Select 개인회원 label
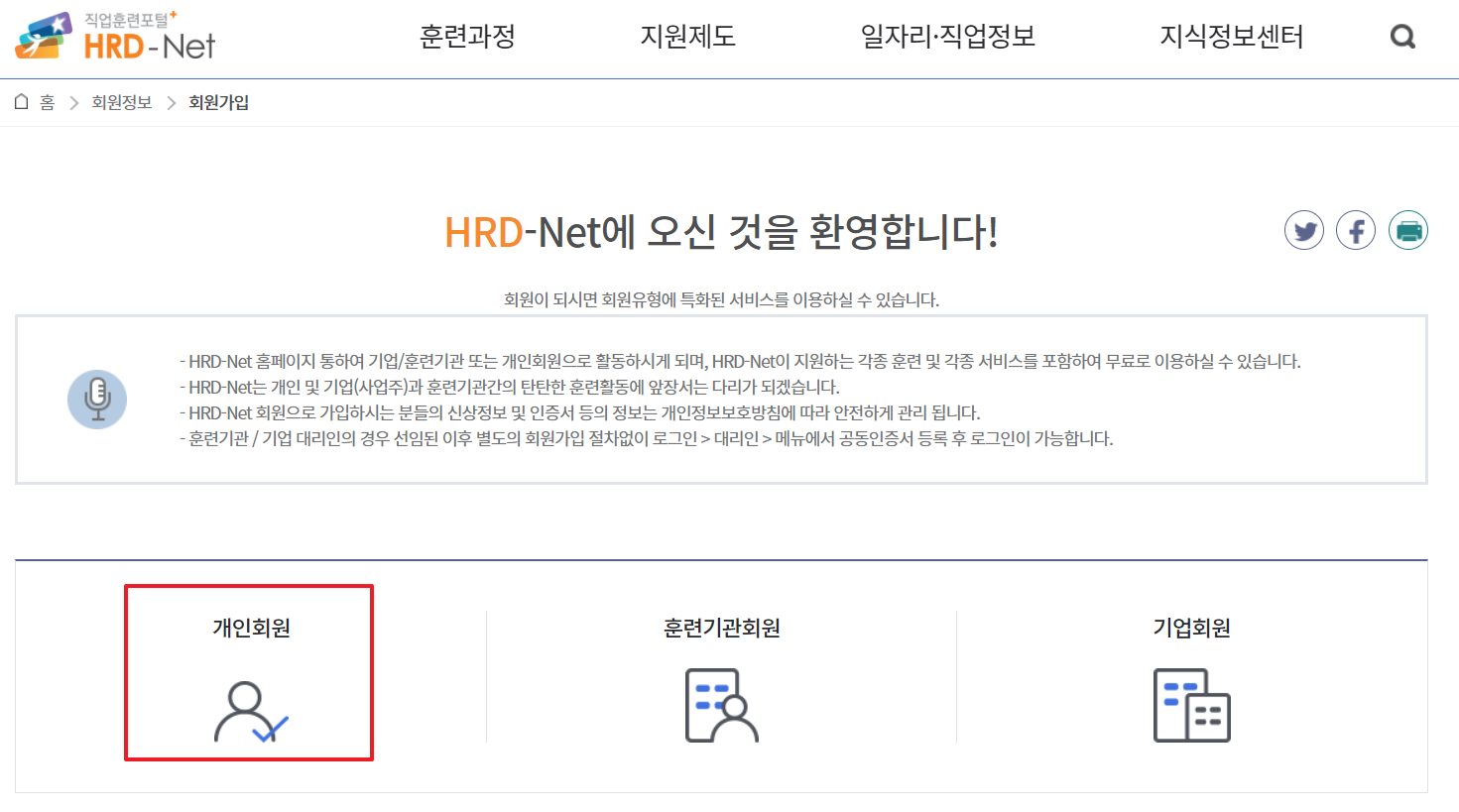Viewport: 1459px width, 812px height. [x=251, y=628]
